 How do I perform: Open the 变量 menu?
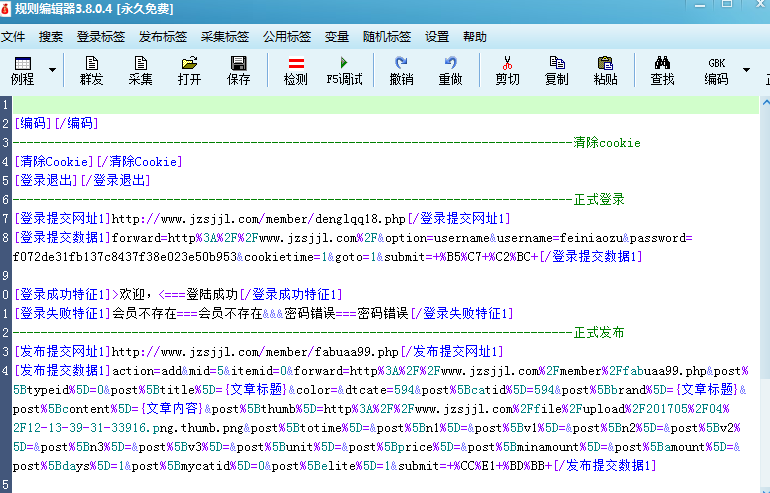337,37
